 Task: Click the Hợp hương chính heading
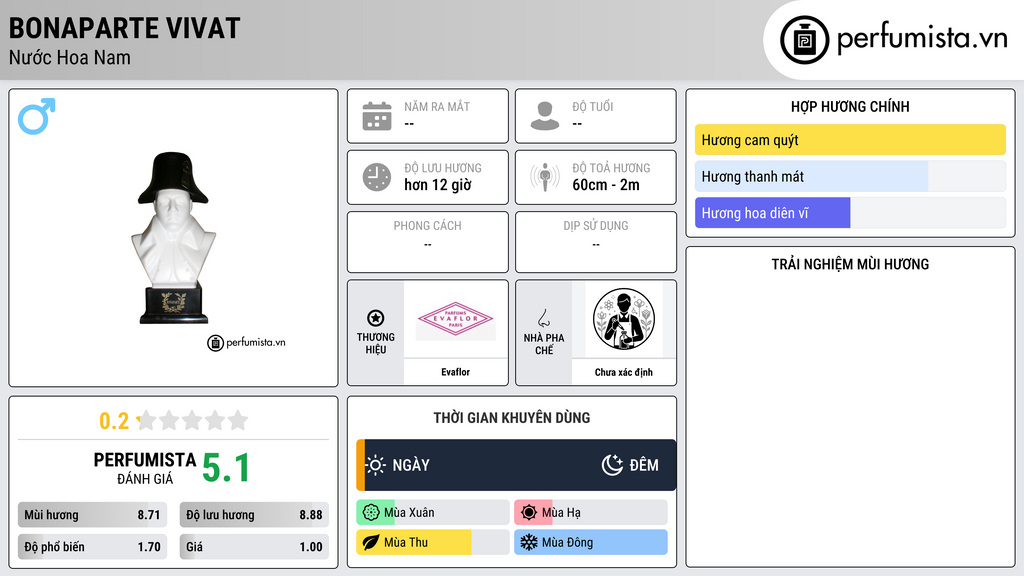pos(850,106)
